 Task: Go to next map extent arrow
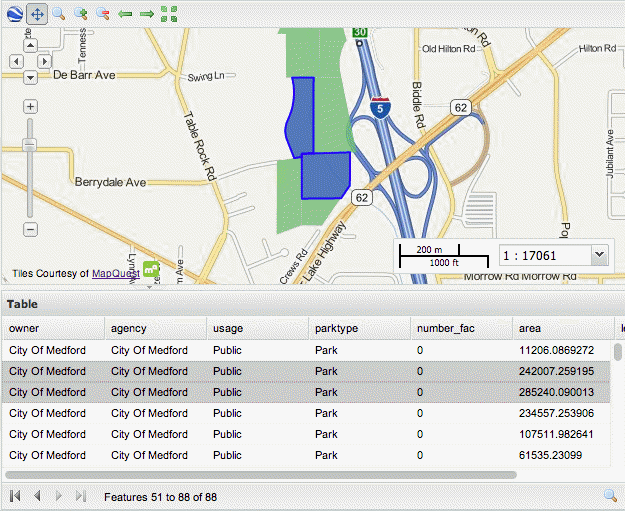147,14
